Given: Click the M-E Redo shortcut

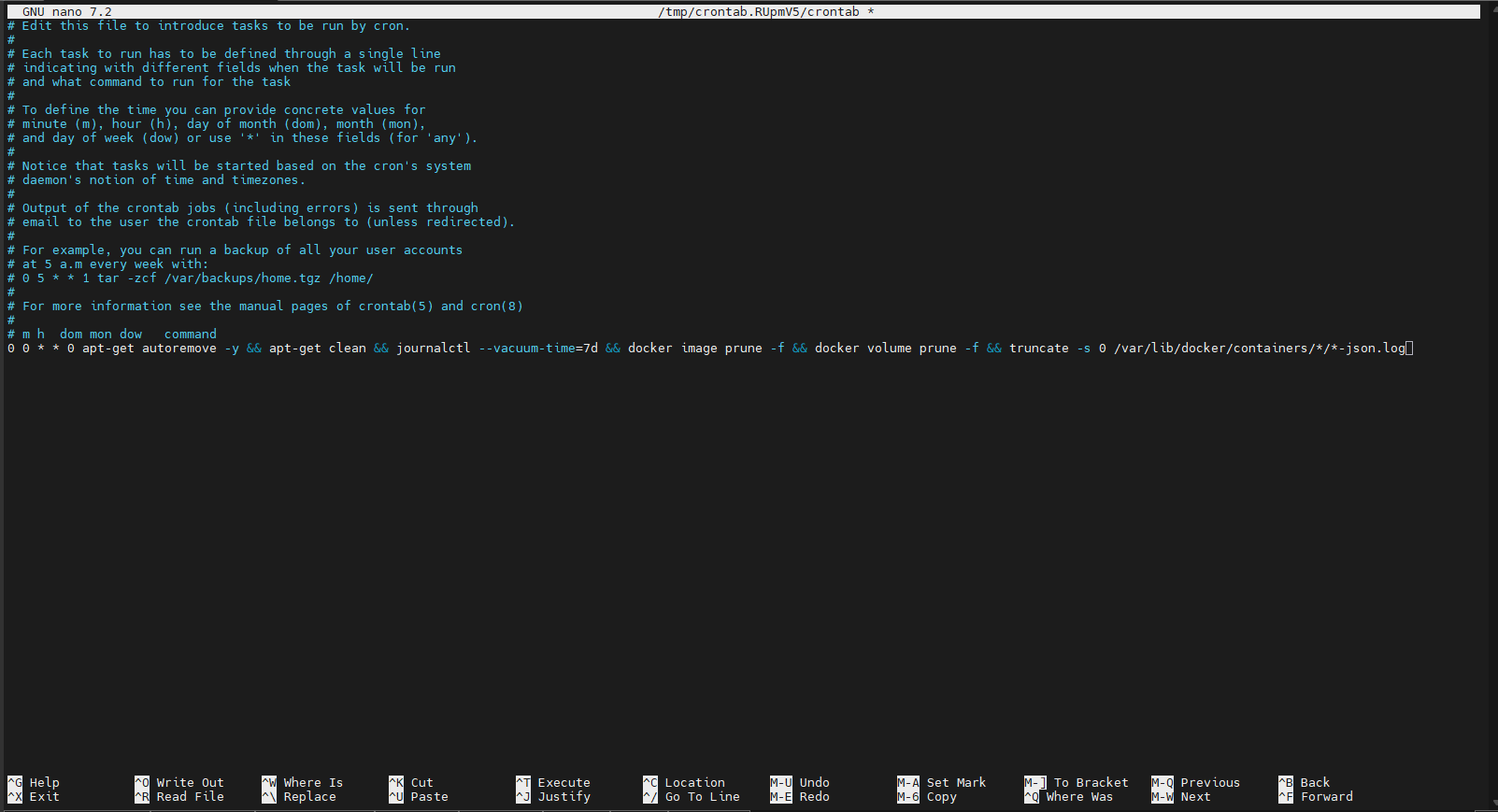Looking at the screenshot, I should [x=800, y=797].
